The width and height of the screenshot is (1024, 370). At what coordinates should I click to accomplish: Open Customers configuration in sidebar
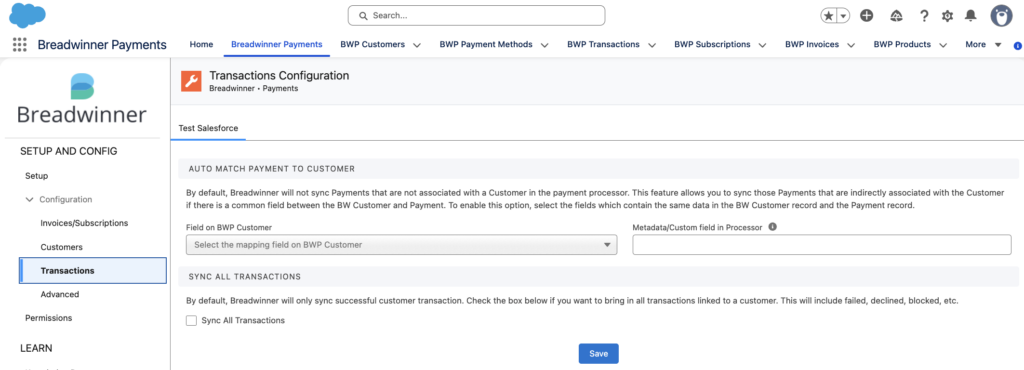tap(61, 247)
